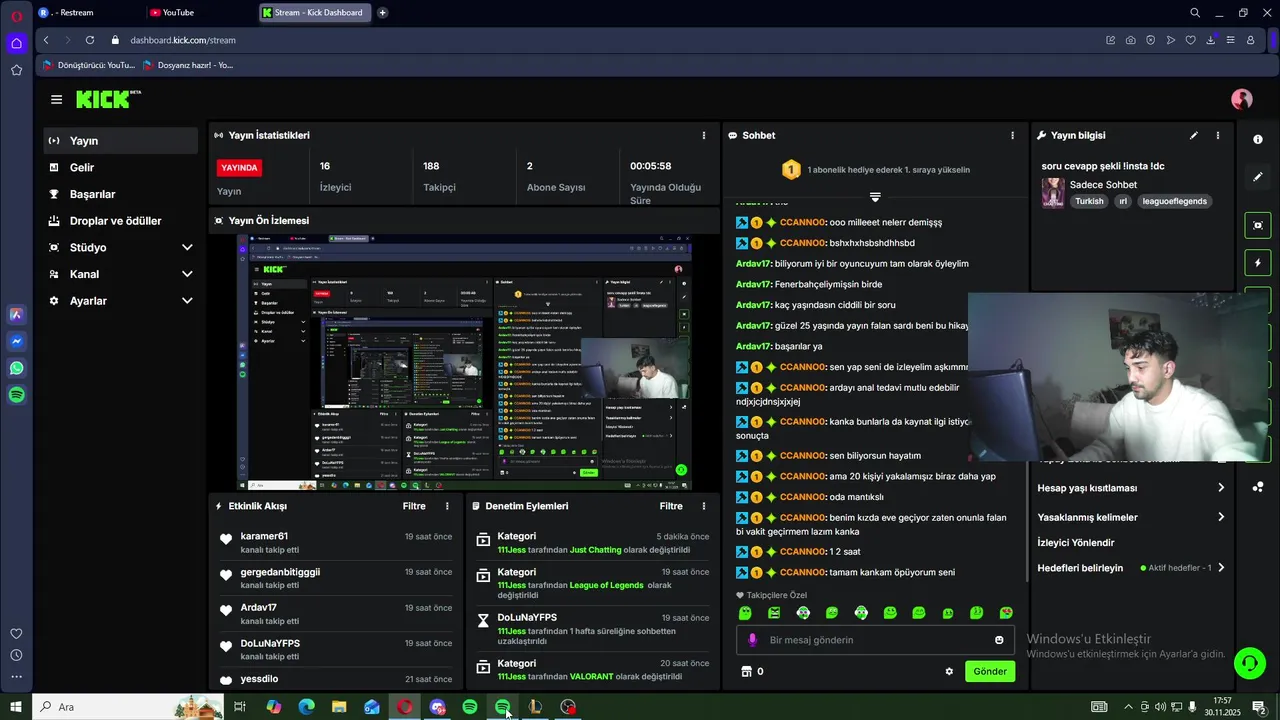Click karamer61 in Etkinlik Akışı
This screenshot has height=720, width=1280.
[264, 536]
